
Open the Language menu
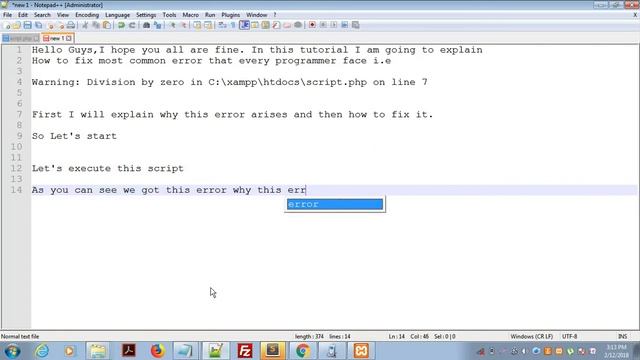click(x=117, y=15)
